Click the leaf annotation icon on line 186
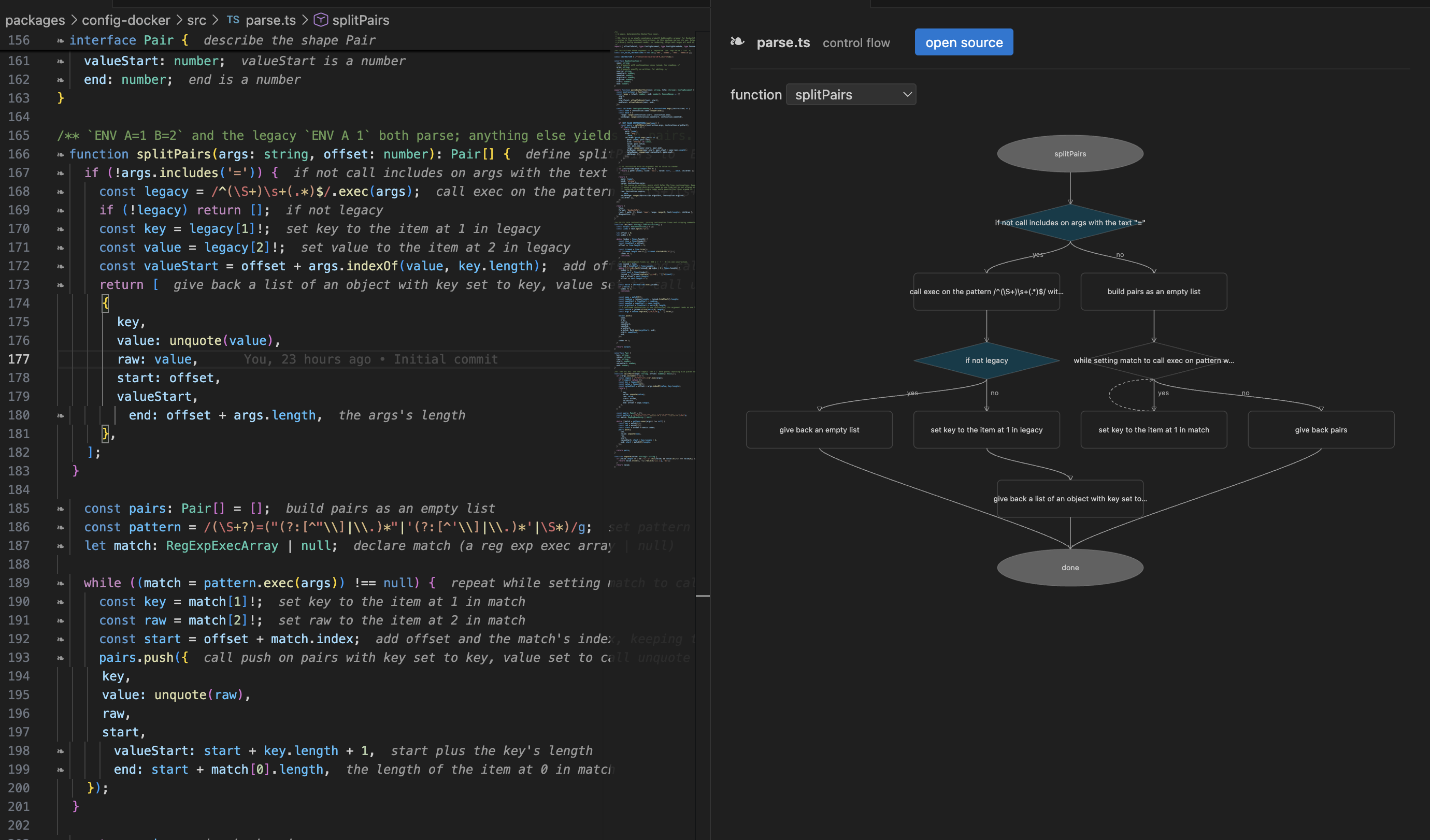 click(x=61, y=528)
